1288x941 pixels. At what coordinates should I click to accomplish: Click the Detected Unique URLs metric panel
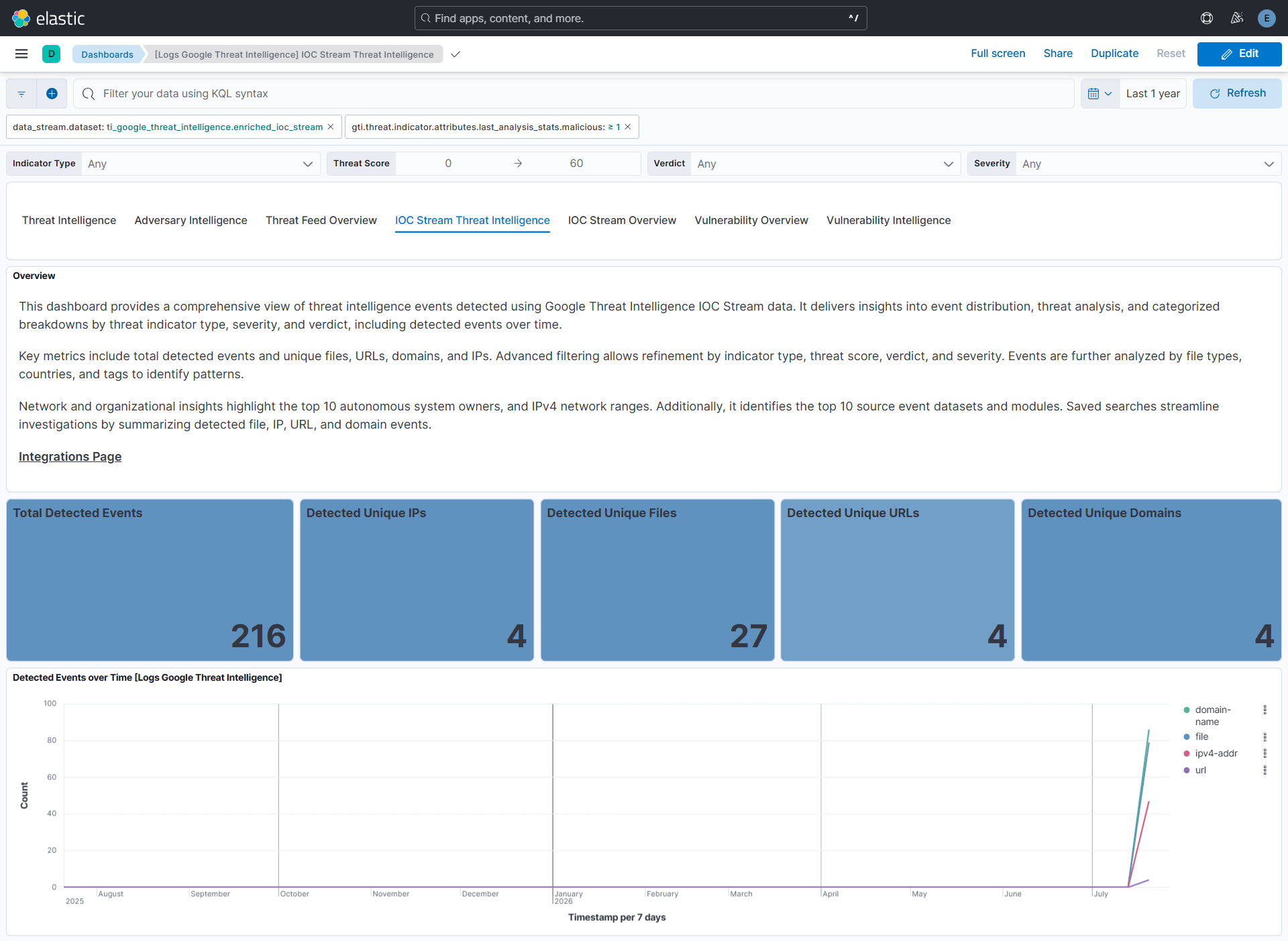(x=898, y=580)
